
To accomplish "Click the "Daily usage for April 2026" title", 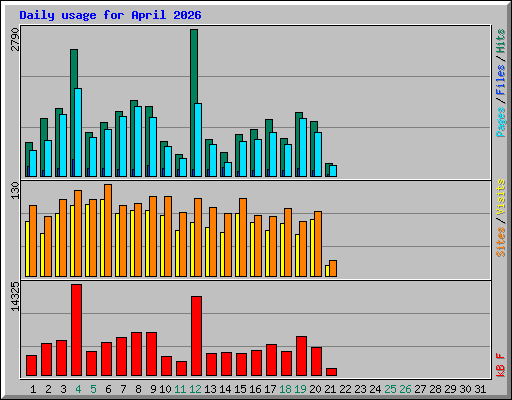I will pos(110,15).
